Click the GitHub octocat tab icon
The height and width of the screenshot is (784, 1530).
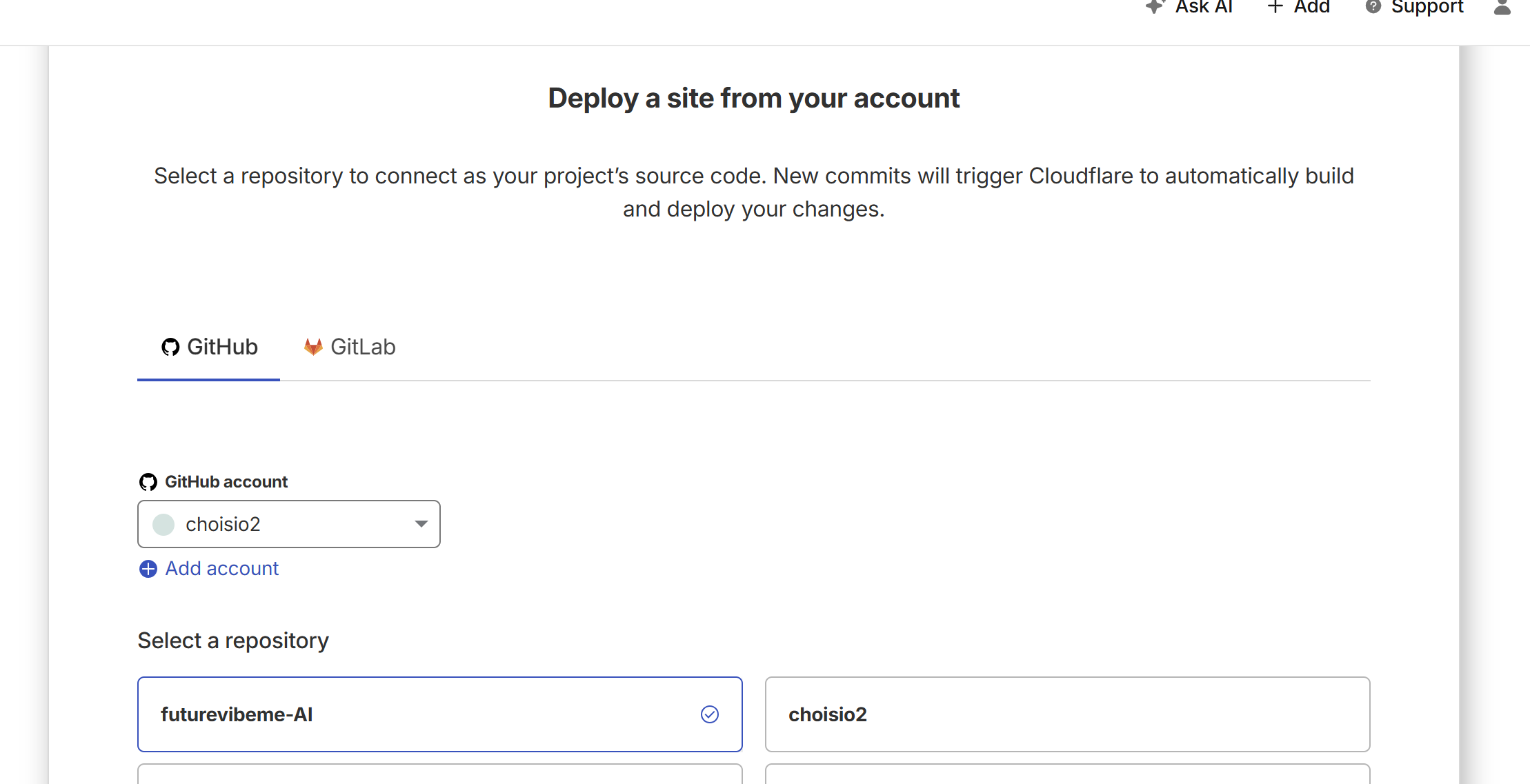(170, 347)
